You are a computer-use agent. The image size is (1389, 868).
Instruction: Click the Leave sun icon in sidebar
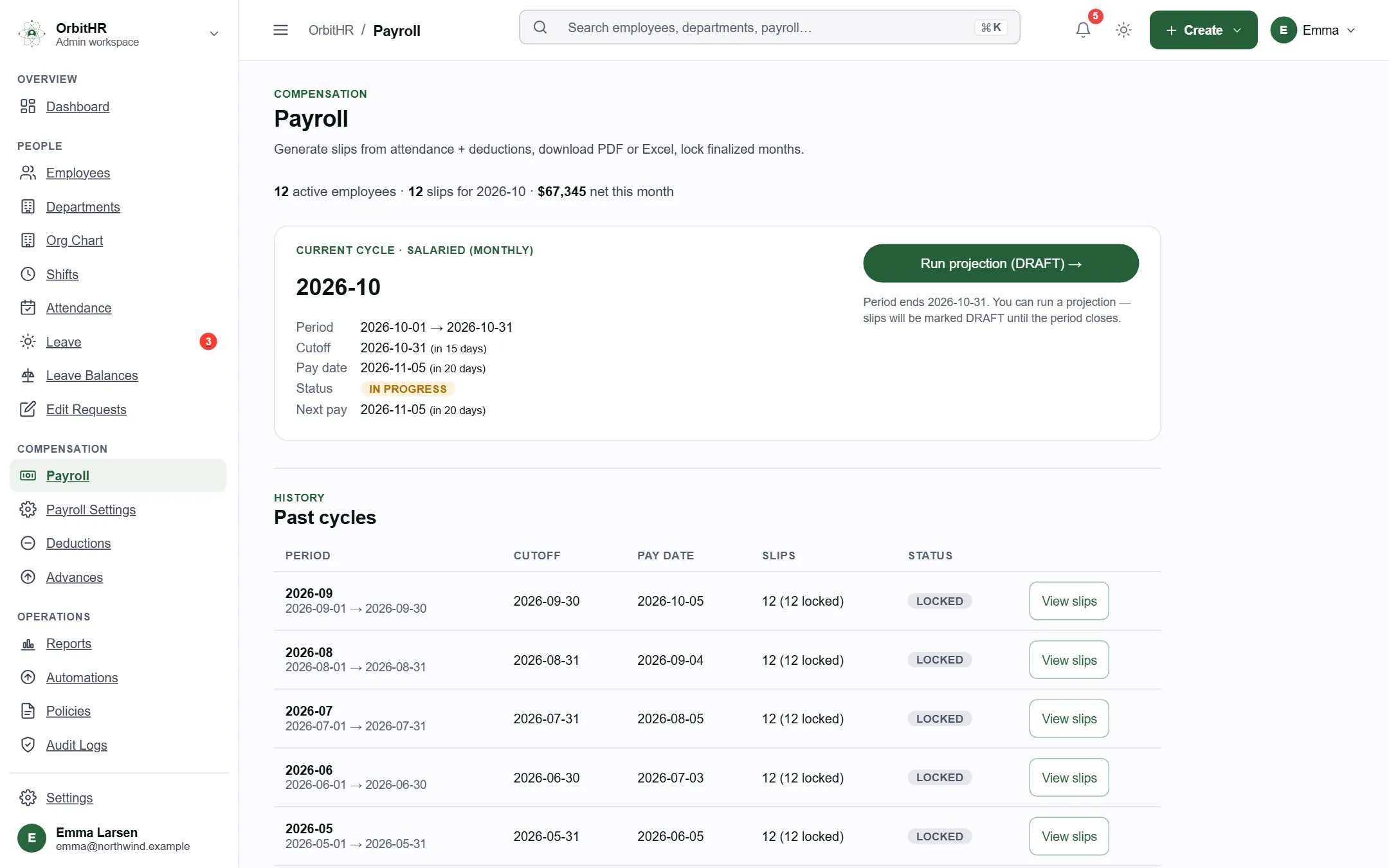pyautogui.click(x=28, y=341)
